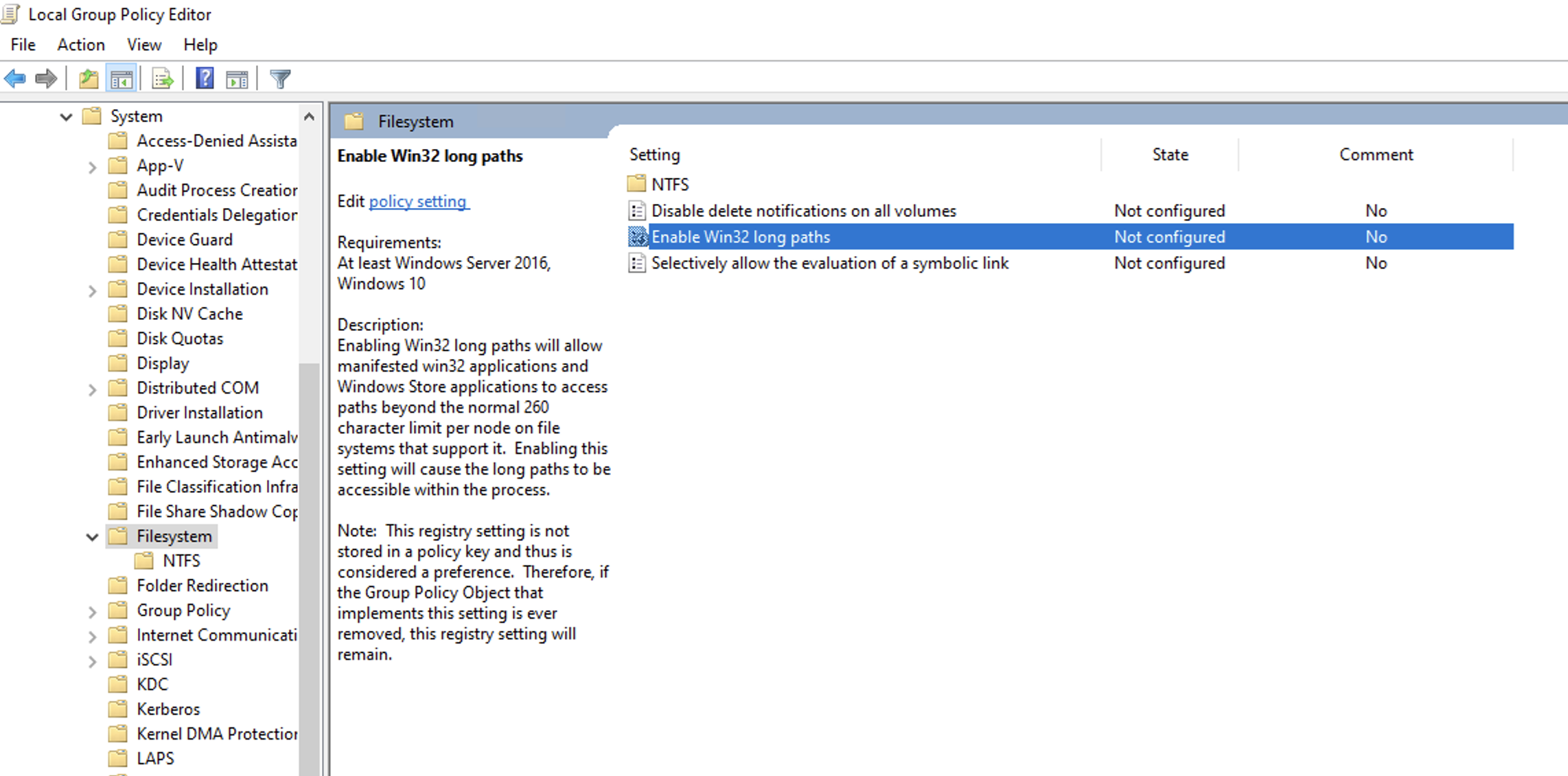1568x776 pixels.
Task: Select Disable delete notifications policy icon
Action: pos(637,211)
